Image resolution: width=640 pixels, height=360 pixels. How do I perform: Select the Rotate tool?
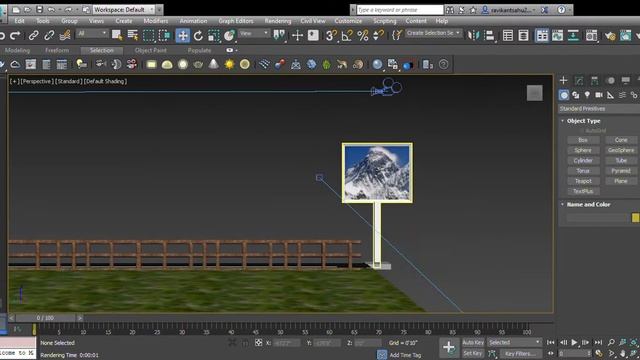point(198,36)
